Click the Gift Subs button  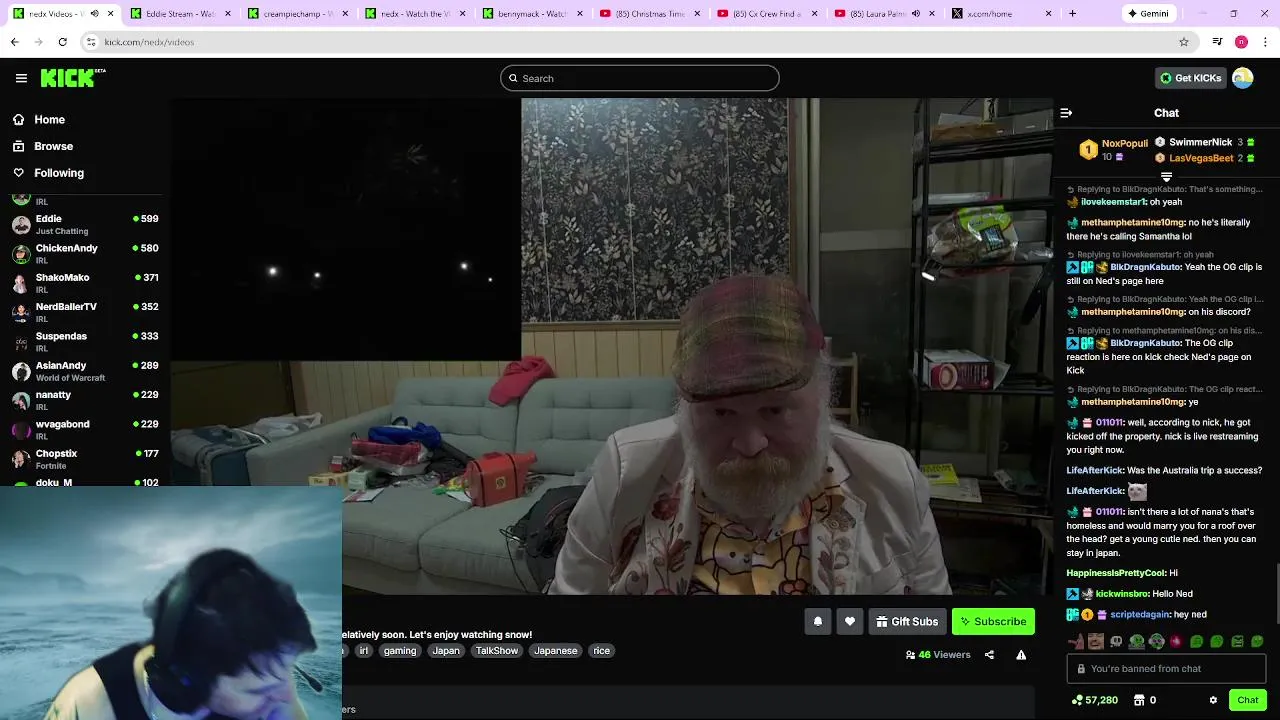907,622
